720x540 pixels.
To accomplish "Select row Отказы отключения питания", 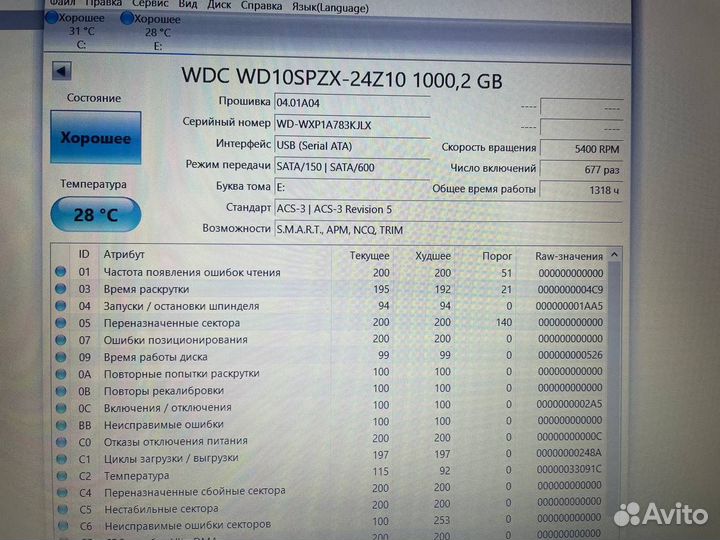I will pos(329,440).
